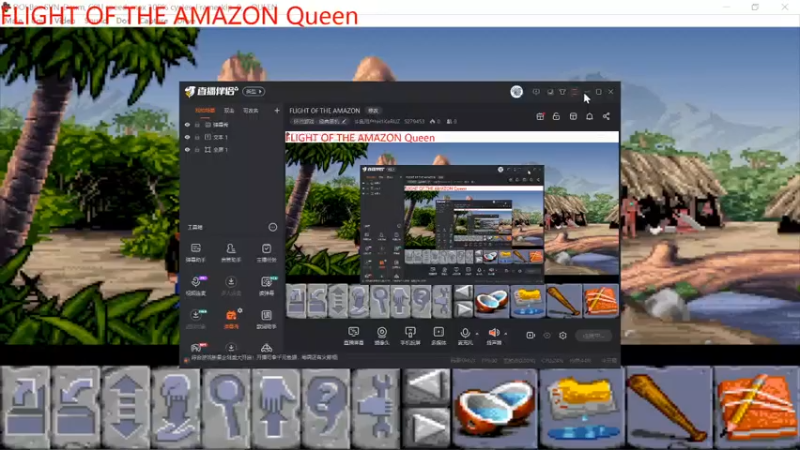Click the start-live pill button
This screenshot has height=450, width=800.
pos(593,335)
